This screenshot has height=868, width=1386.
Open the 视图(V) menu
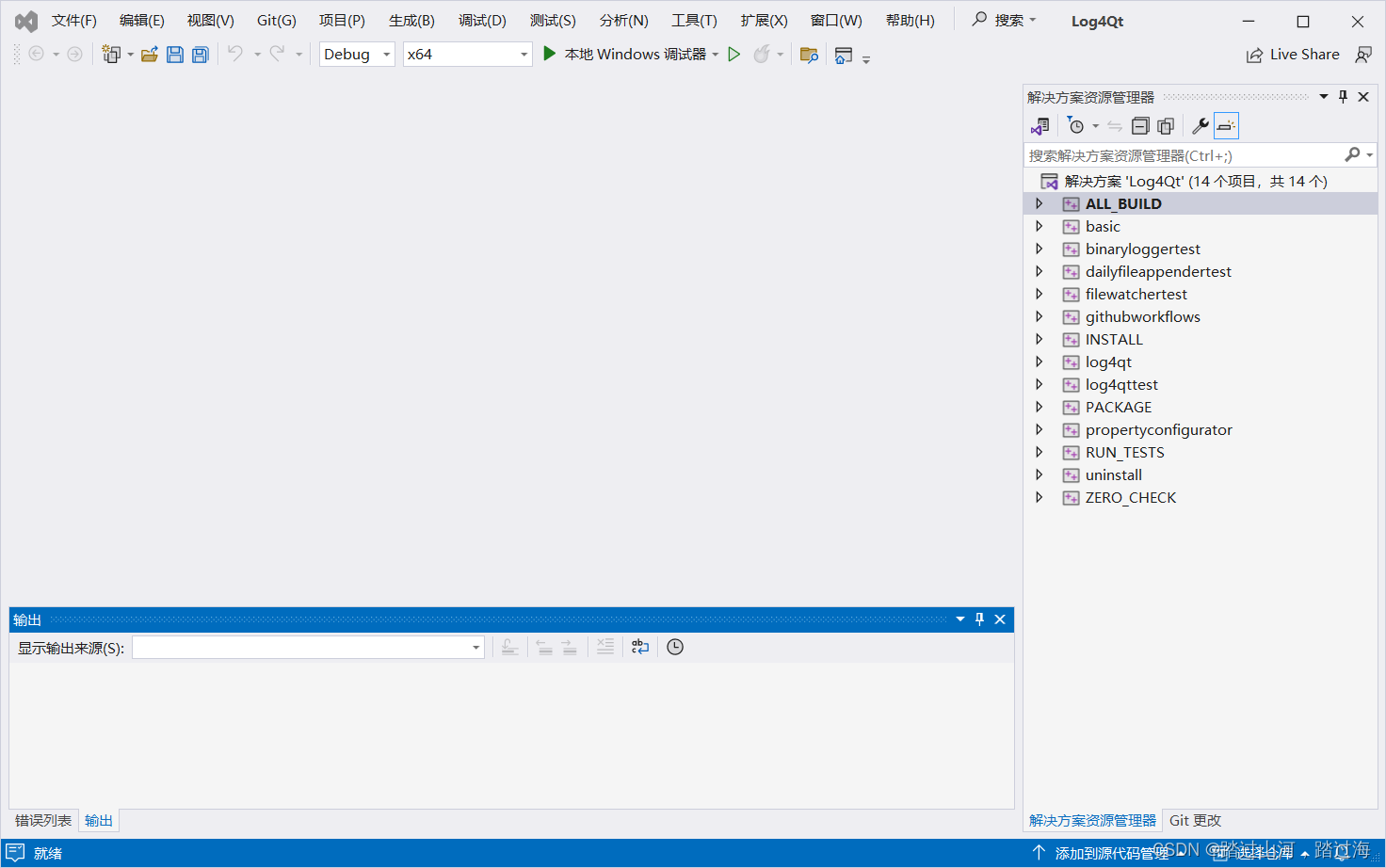pyautogui.click(x=211, y=21)
